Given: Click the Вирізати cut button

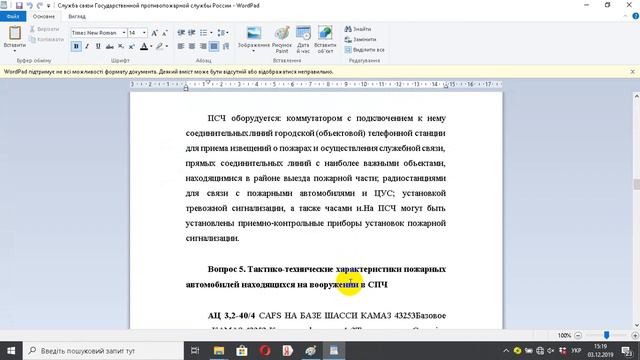Looking at the screenshot, I should pyautogui.click(x=44, y=29).
